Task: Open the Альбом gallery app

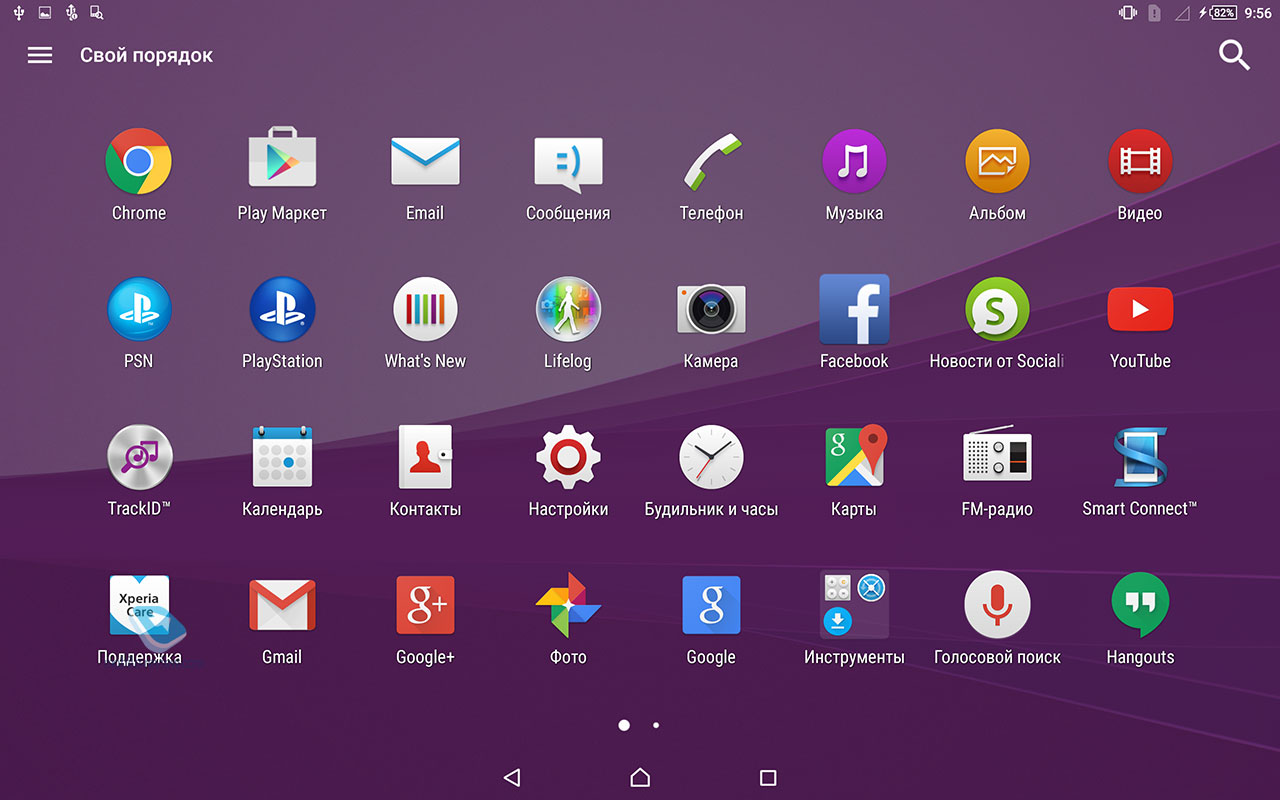Action: point(997,161)
